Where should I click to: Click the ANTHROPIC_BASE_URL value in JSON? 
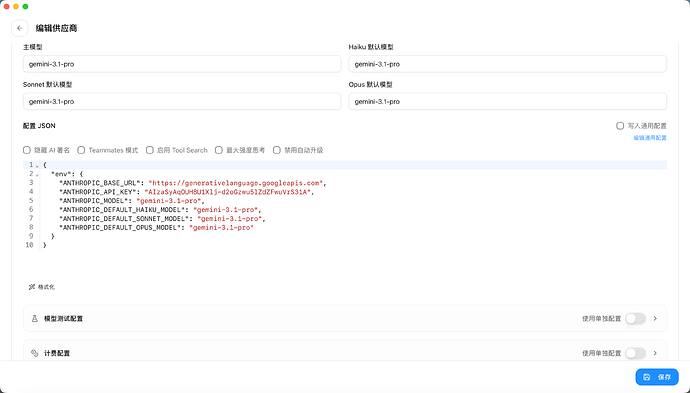pyautogui.click(x=236, y=183)
